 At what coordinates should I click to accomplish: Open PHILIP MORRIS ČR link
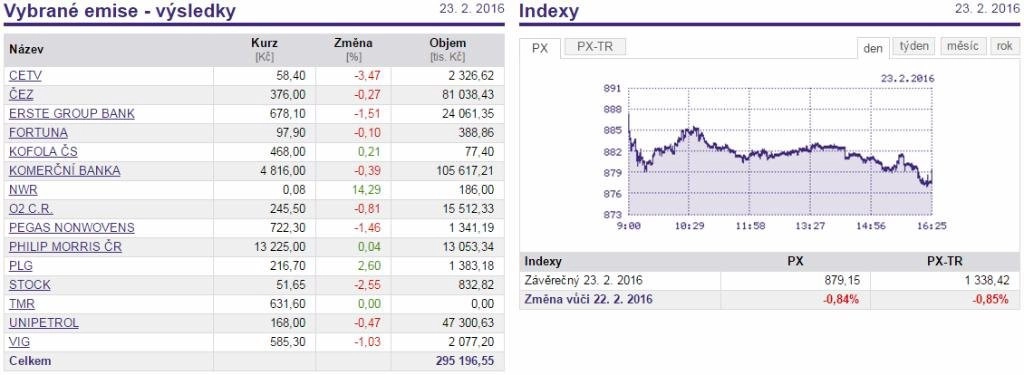tap(65, 247)
